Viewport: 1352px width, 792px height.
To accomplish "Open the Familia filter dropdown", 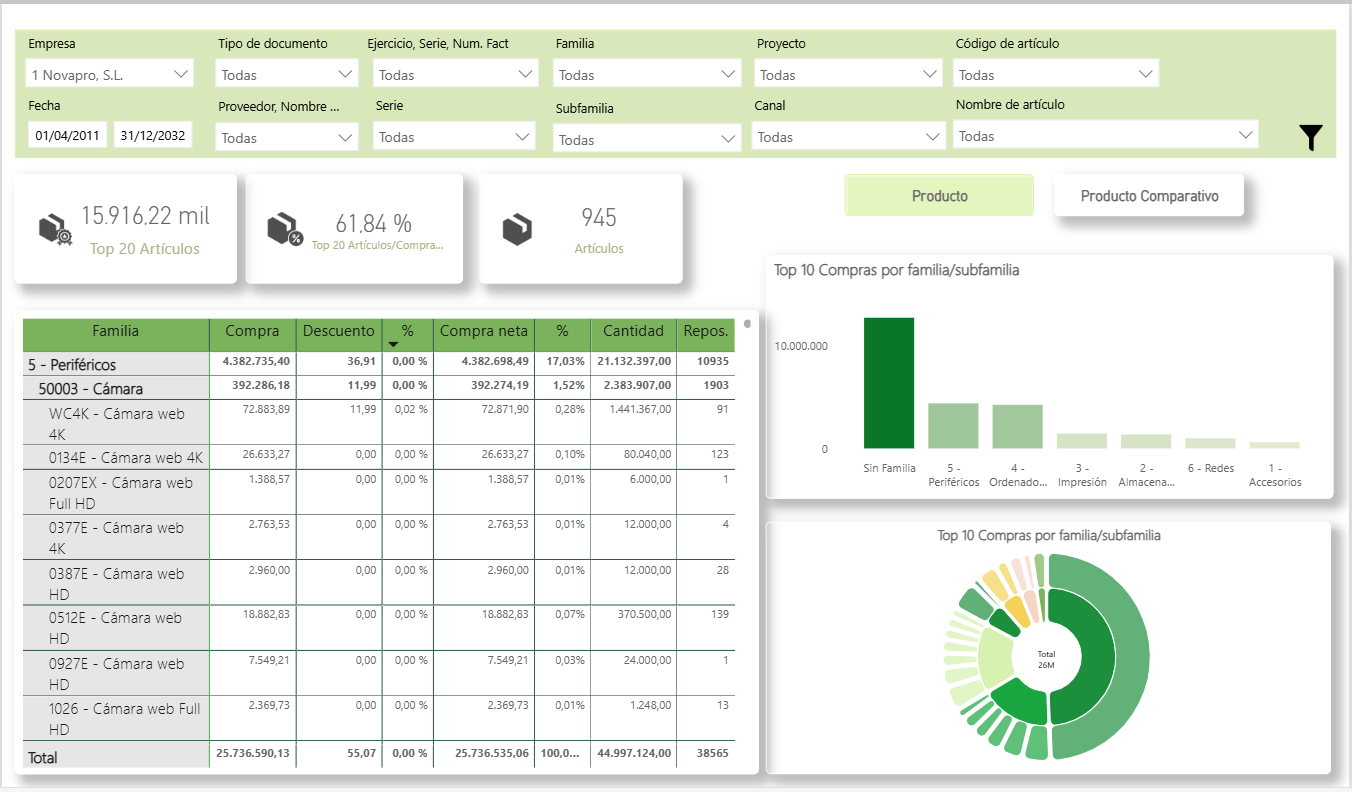I will [646, 74].
